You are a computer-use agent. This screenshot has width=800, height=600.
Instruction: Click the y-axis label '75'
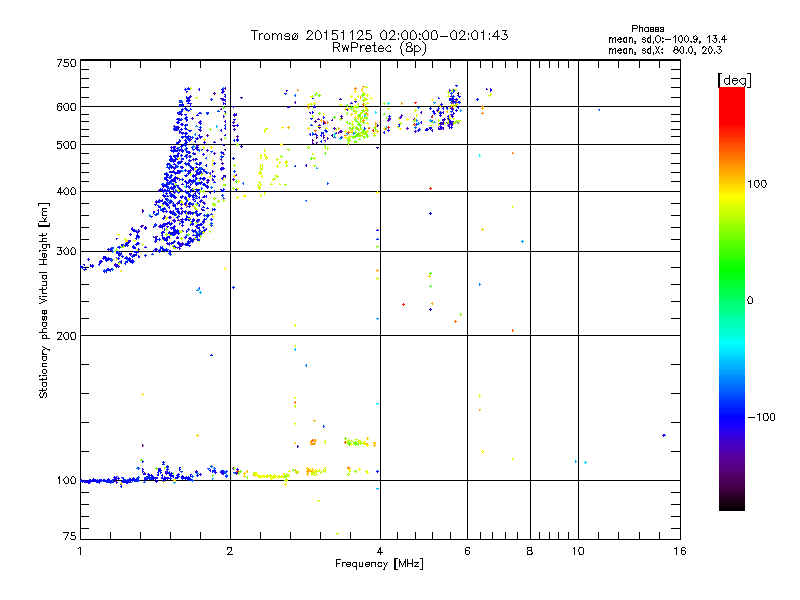(x=69, y=536)
